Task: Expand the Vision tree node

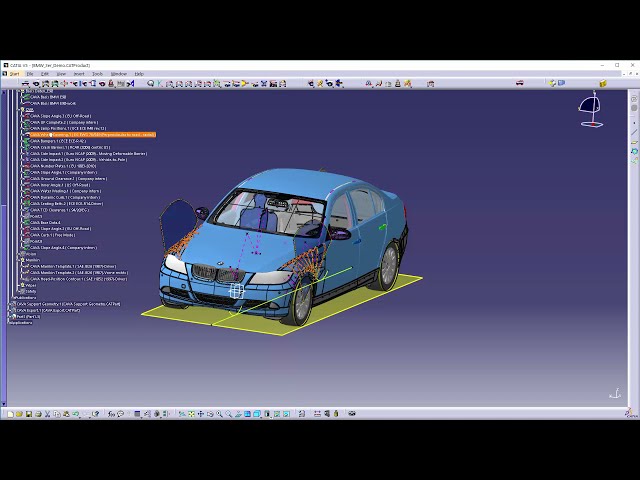Action: pos(18,254)
